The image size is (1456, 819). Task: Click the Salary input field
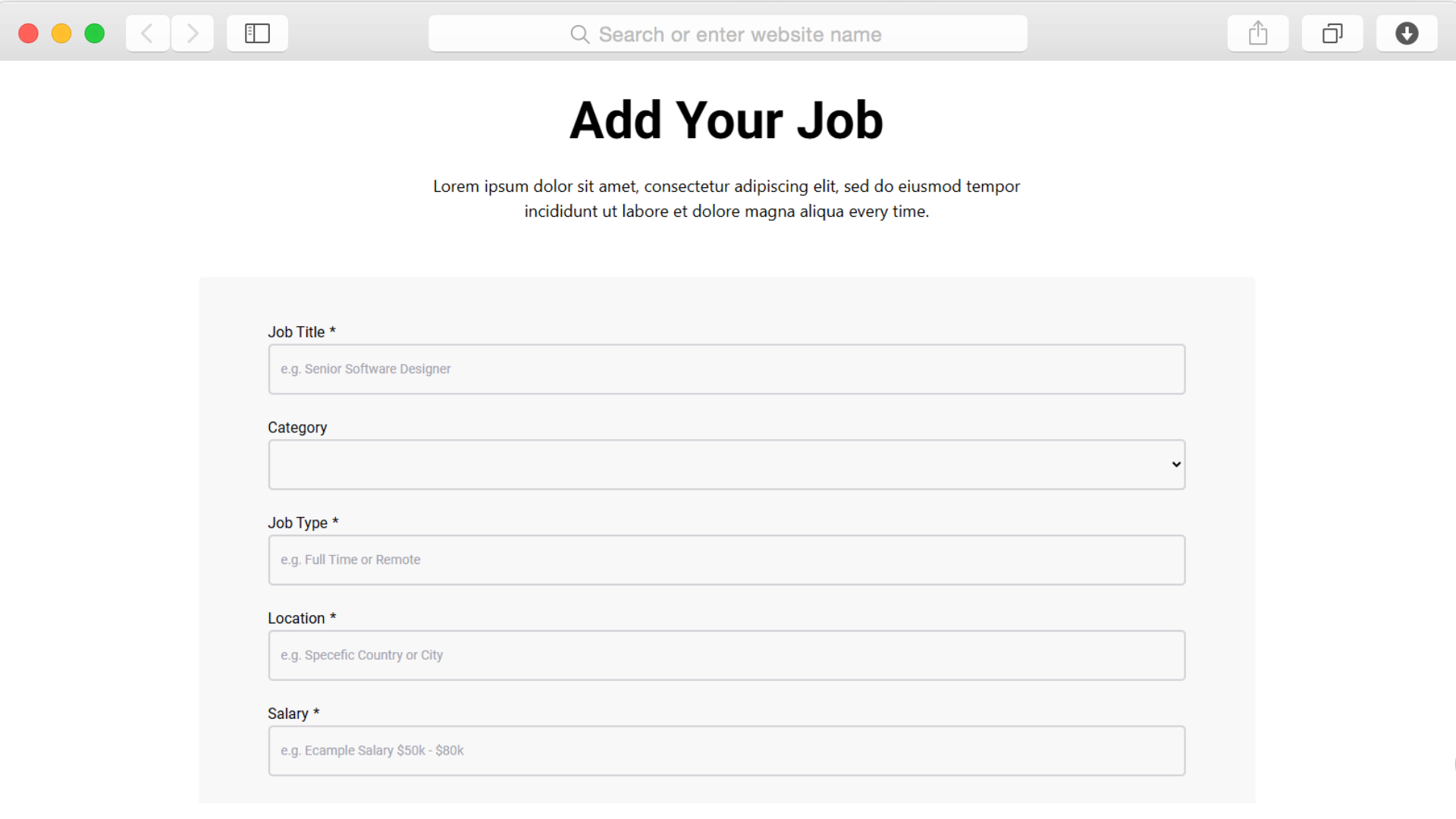[726, 751]
